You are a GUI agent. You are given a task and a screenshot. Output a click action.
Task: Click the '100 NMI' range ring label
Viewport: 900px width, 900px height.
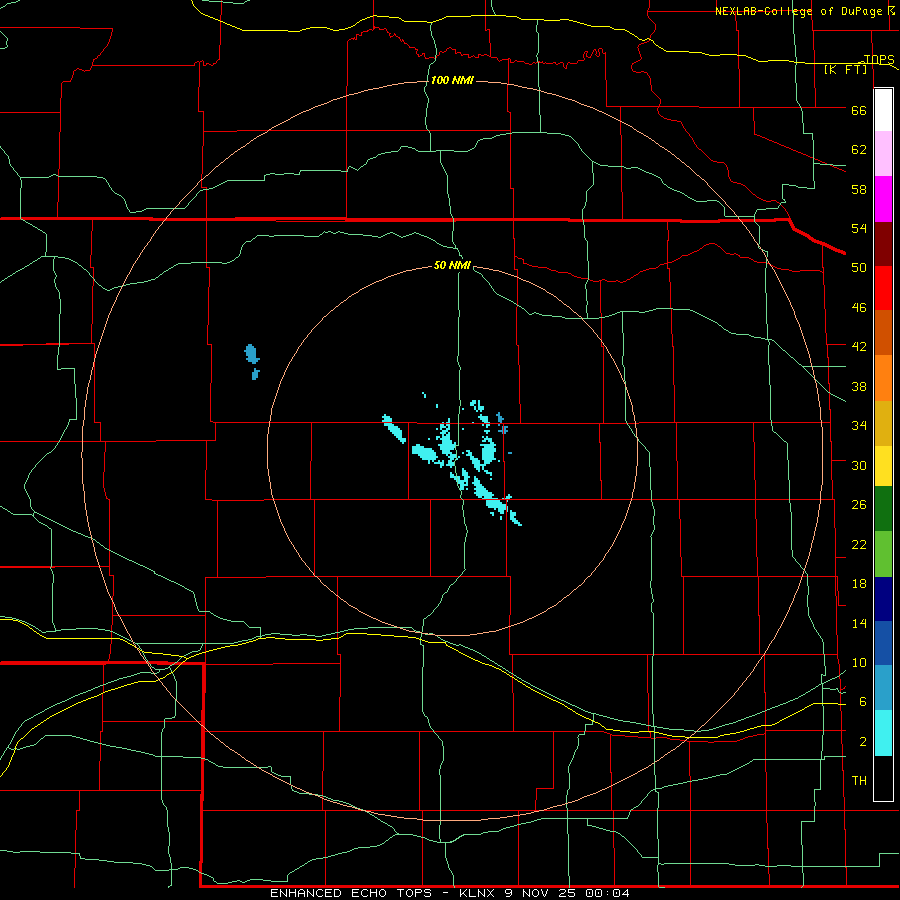click(x=452, y=80)
